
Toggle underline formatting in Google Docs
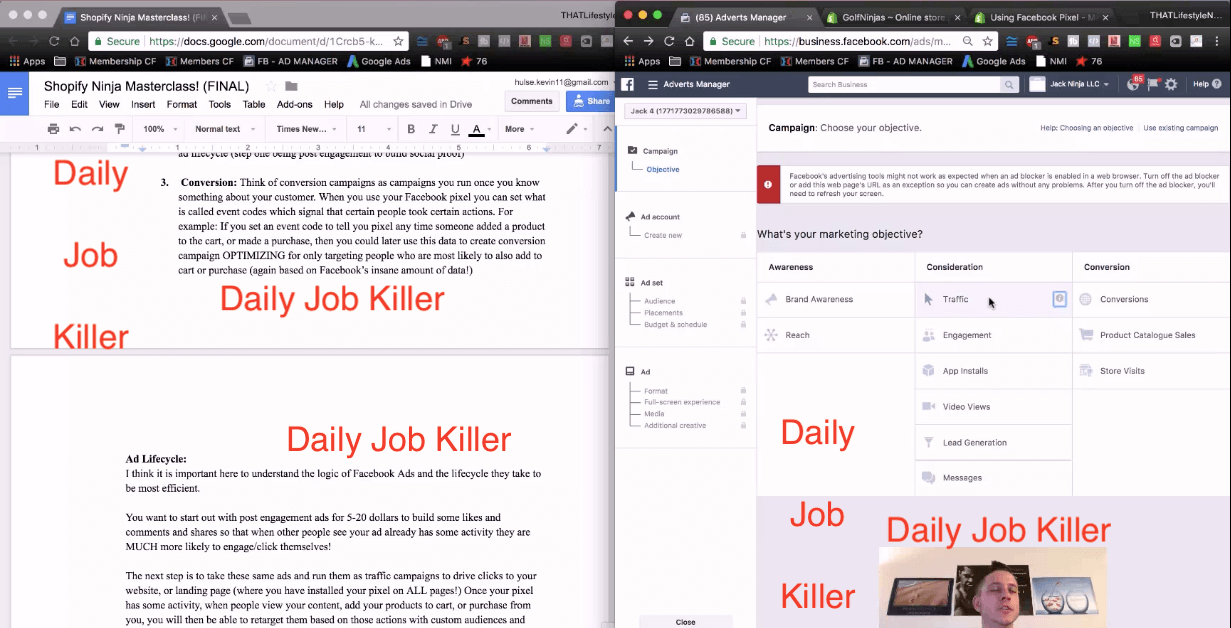455,129
